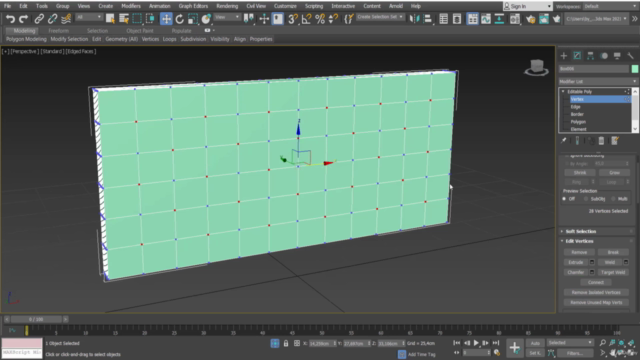This screenshot has width=640, height=360.
Task: Choose the Rectangular Selection Region icon
Action: point(137,19)
